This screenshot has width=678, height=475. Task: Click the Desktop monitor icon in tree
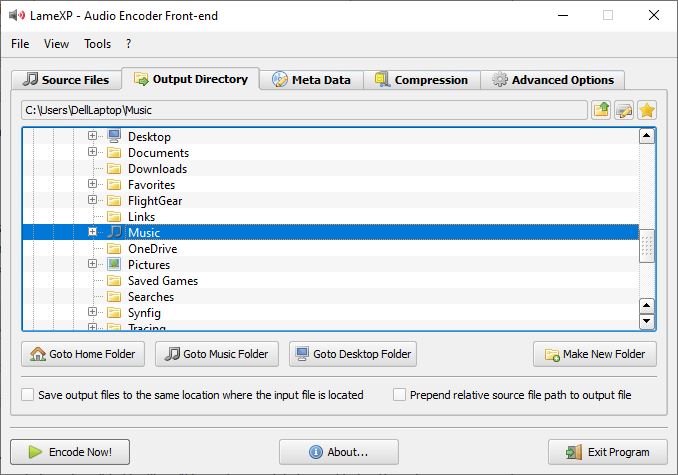tap(114, 136)
